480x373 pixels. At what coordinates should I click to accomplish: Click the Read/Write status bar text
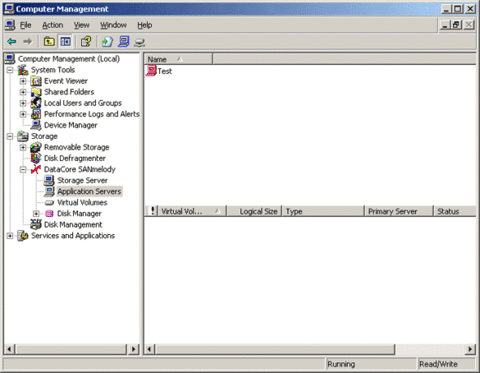point(438,364)
